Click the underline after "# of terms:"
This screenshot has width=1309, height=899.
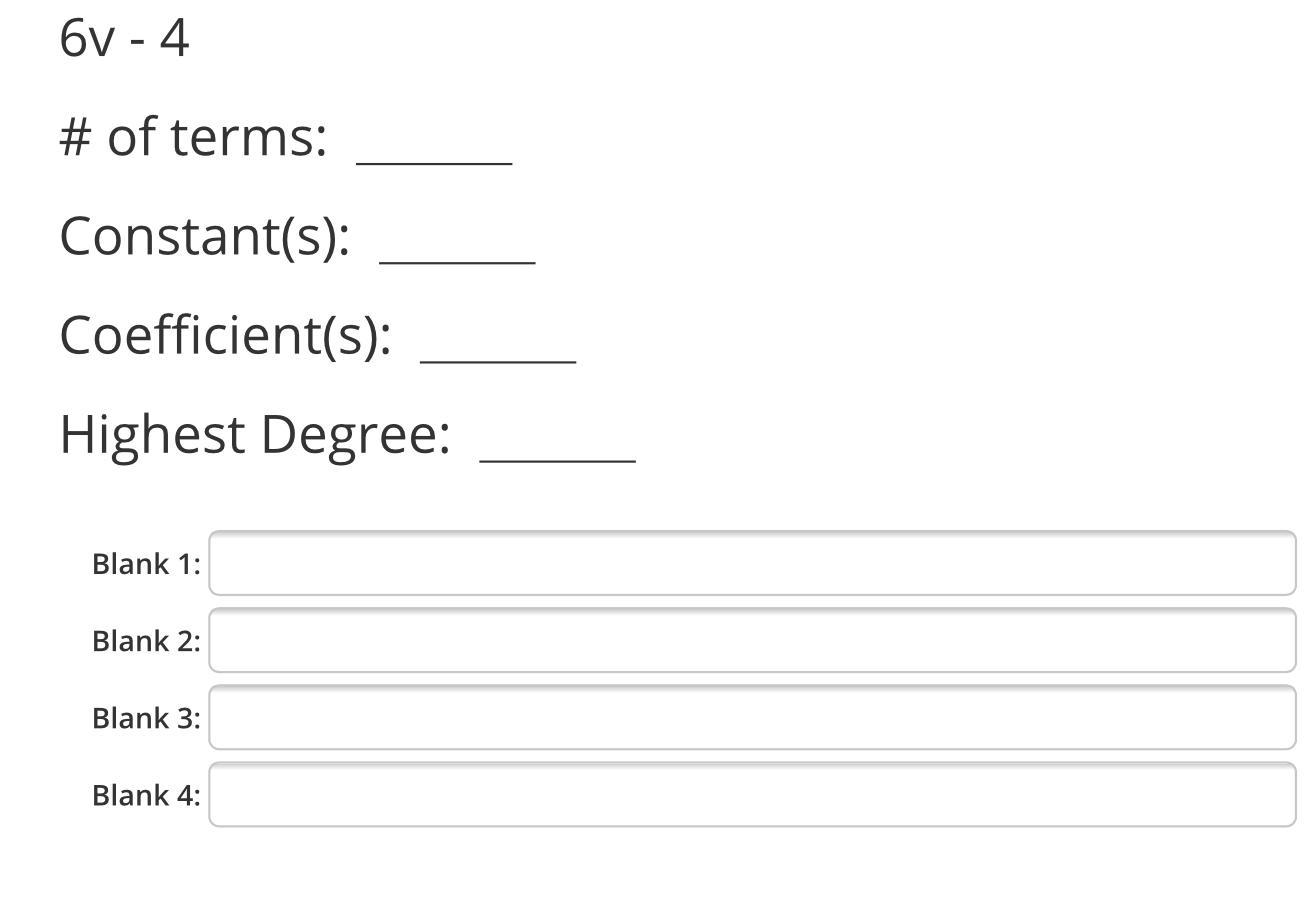tap(434, 158)
